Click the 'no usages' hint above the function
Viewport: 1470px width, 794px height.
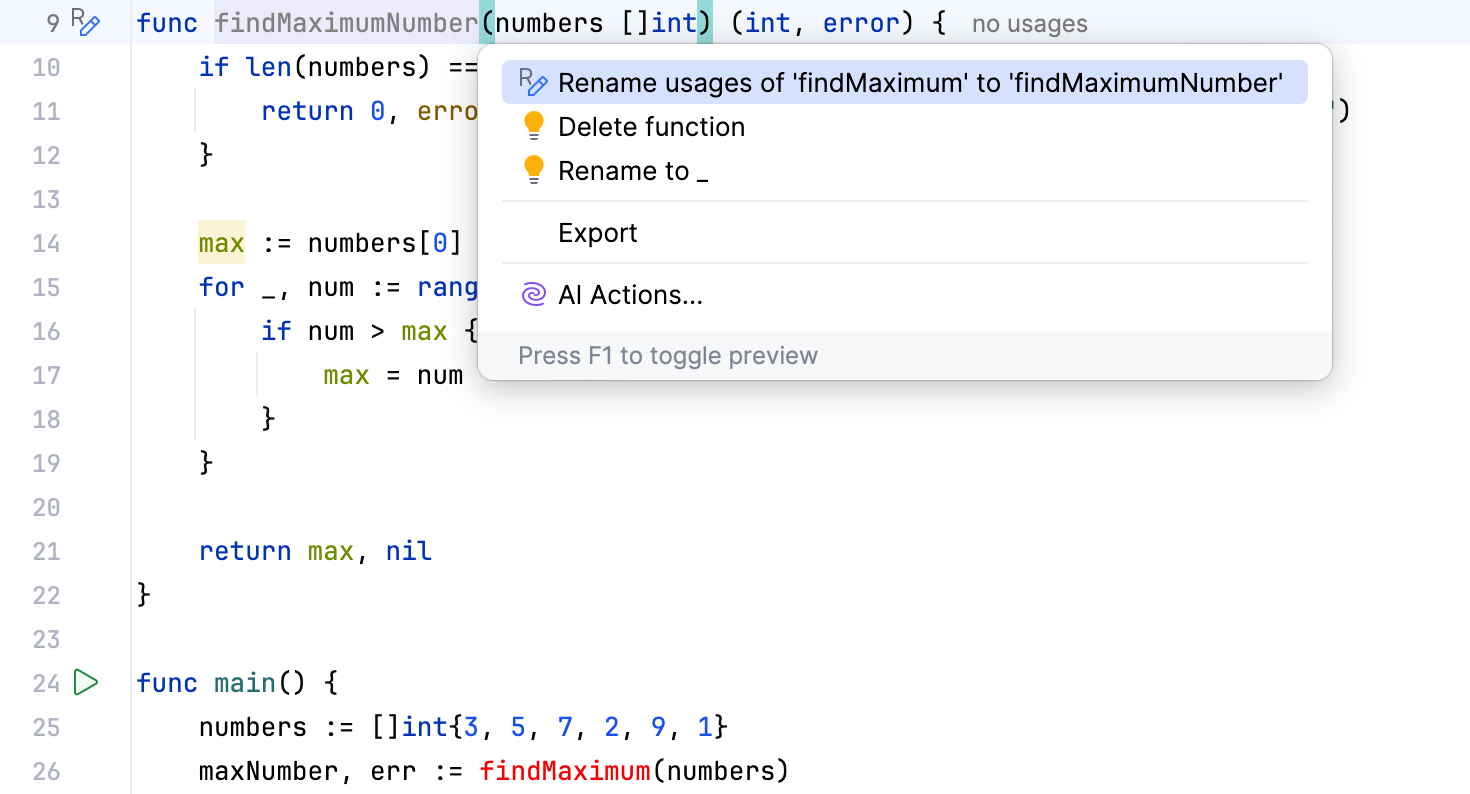[x=1029, y=23]
